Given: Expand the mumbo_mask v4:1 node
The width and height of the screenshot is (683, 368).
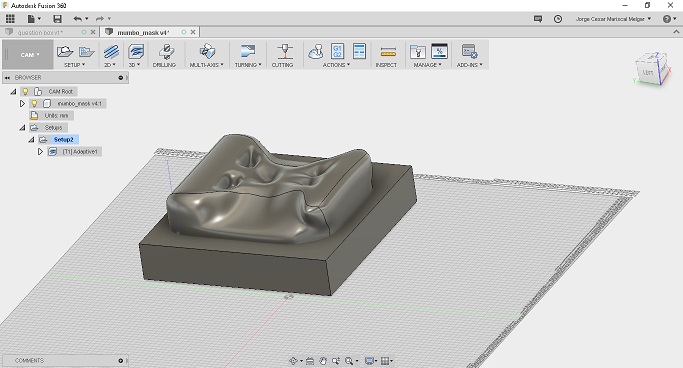Looking at the screenshot, I should (x=22, y=104).
